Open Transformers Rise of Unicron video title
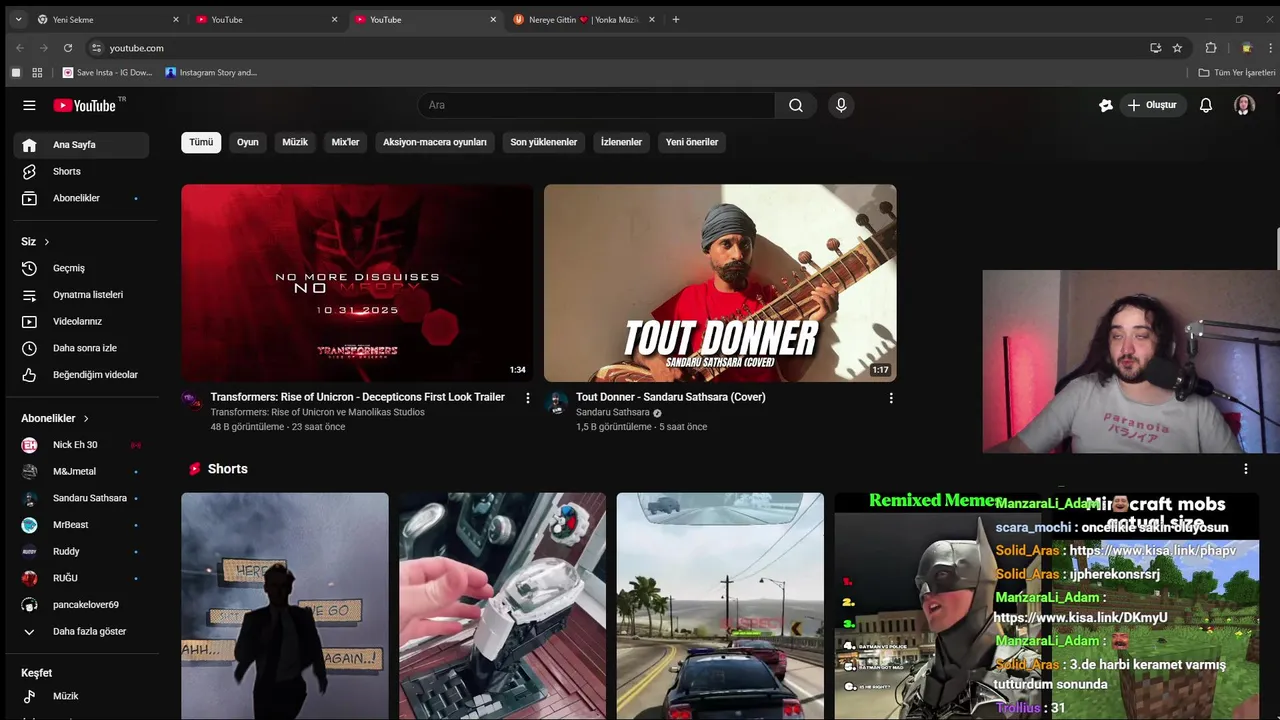Viewport: 1280px width, 720px height. [357, 397]
